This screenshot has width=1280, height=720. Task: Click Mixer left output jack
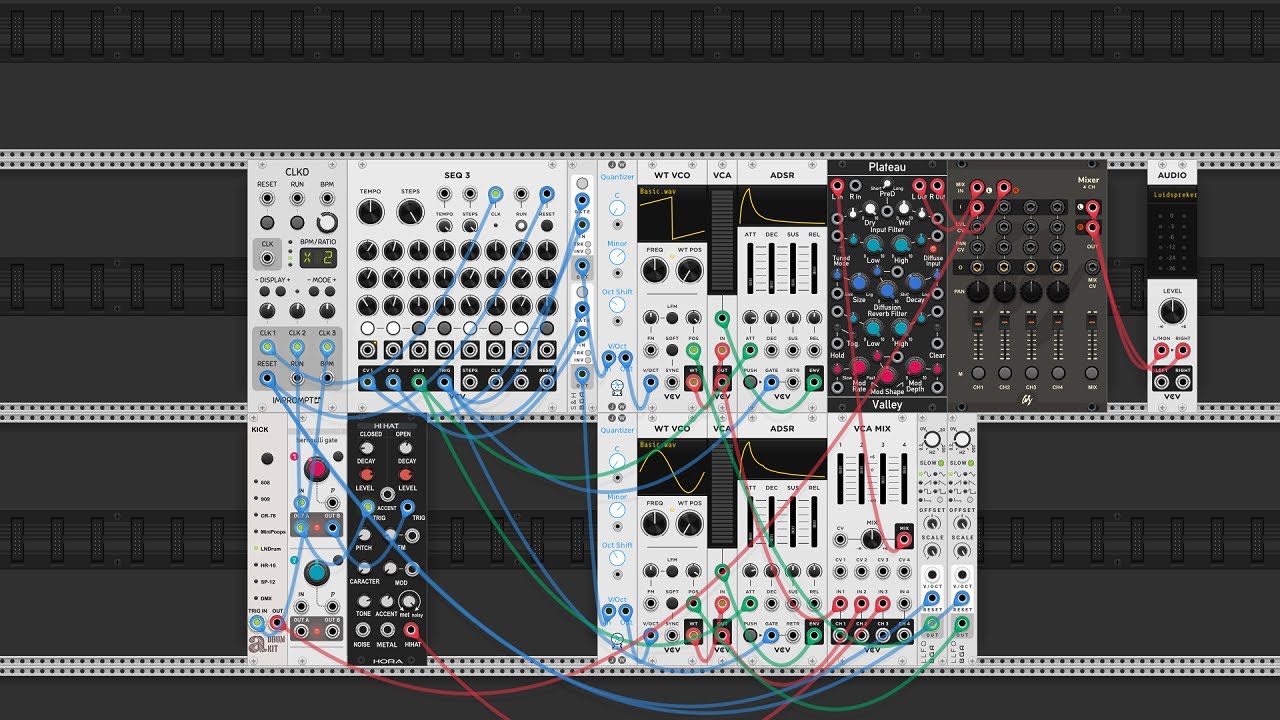coord(1091,208)
